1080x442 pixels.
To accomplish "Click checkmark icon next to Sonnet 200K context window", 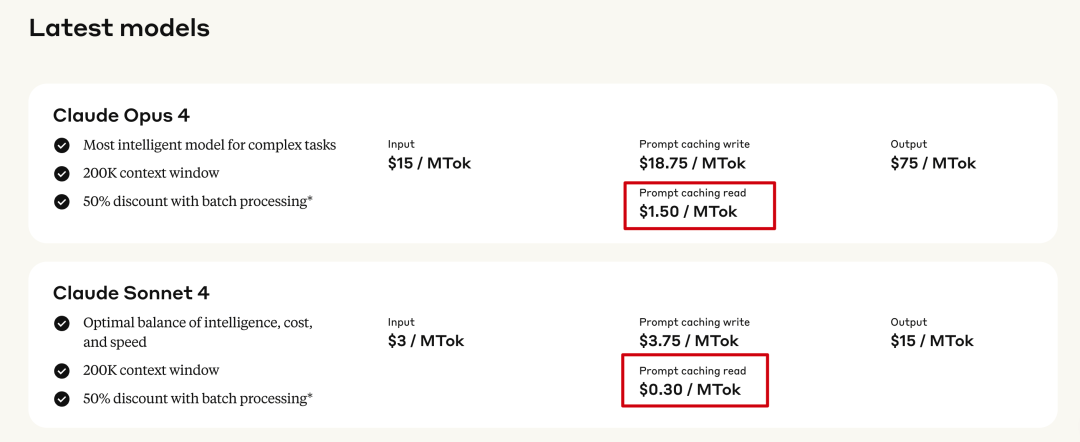I will [x=62, y=371].
